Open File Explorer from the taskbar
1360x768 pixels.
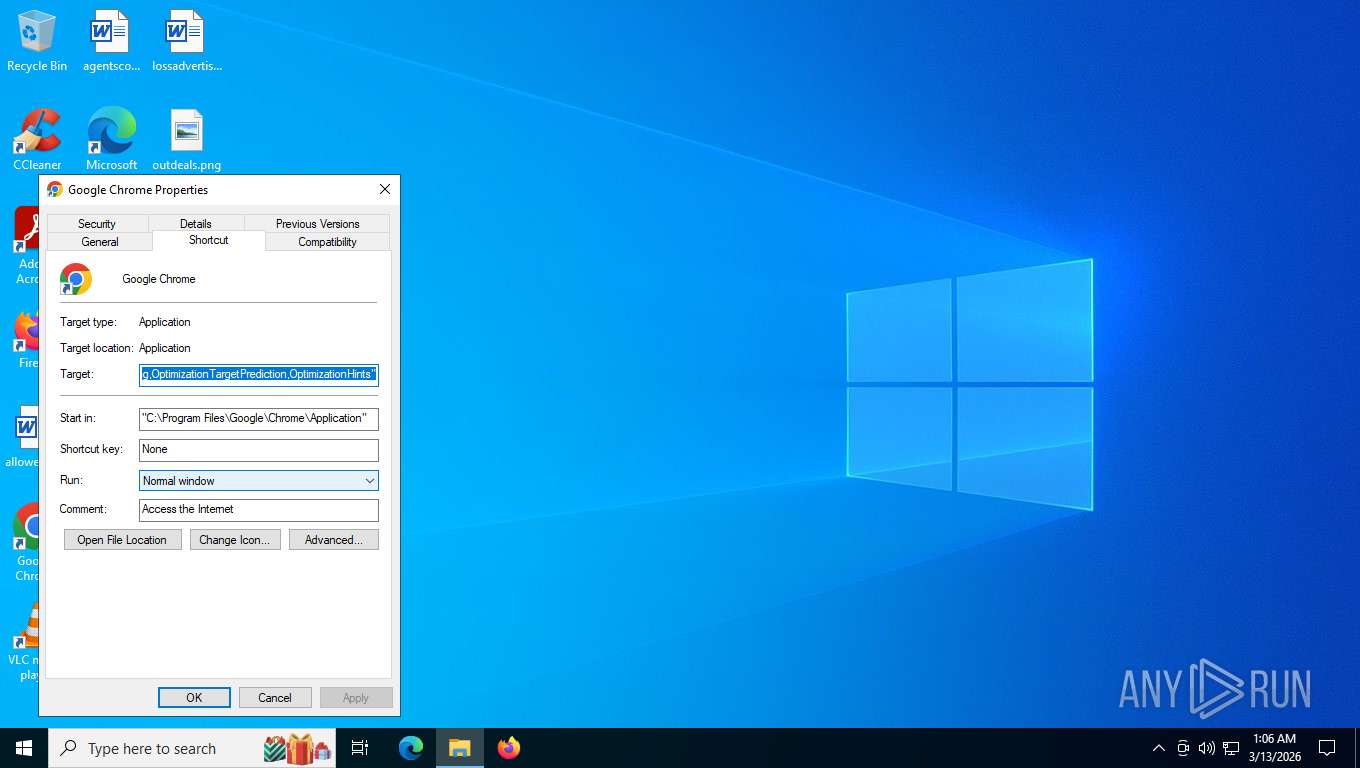tap(459, 748)
